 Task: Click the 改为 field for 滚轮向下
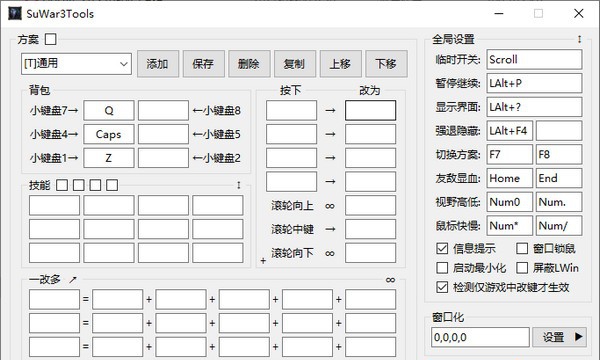[x=370, y=253]
